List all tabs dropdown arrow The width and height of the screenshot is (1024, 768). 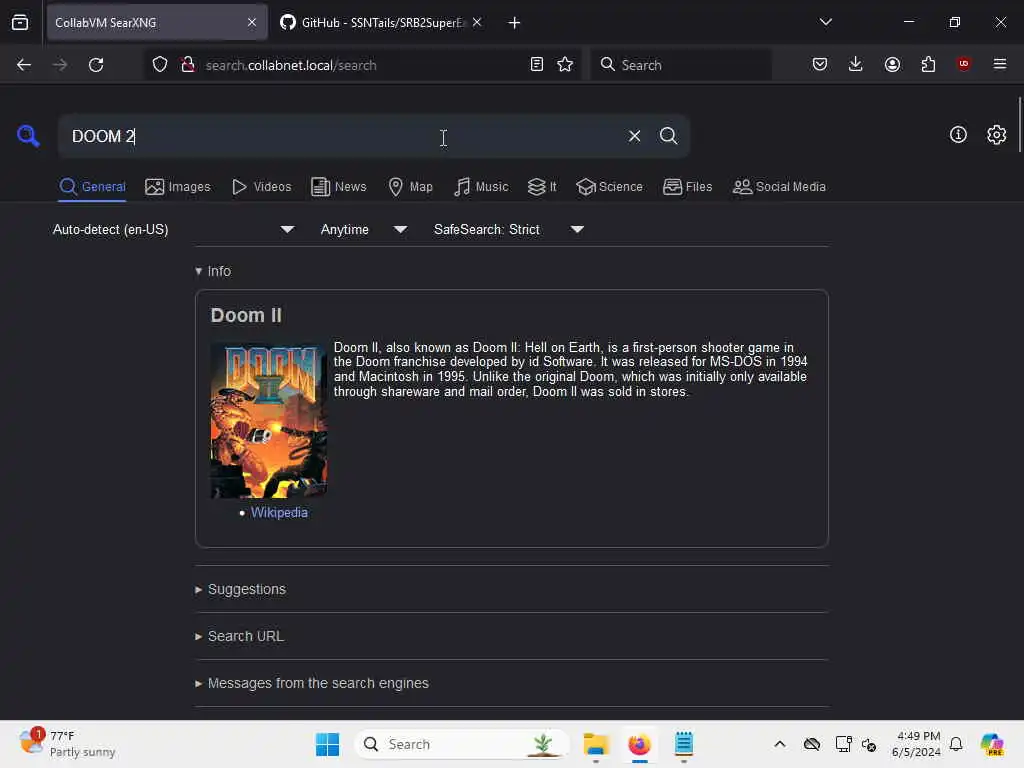coord(825,22)
